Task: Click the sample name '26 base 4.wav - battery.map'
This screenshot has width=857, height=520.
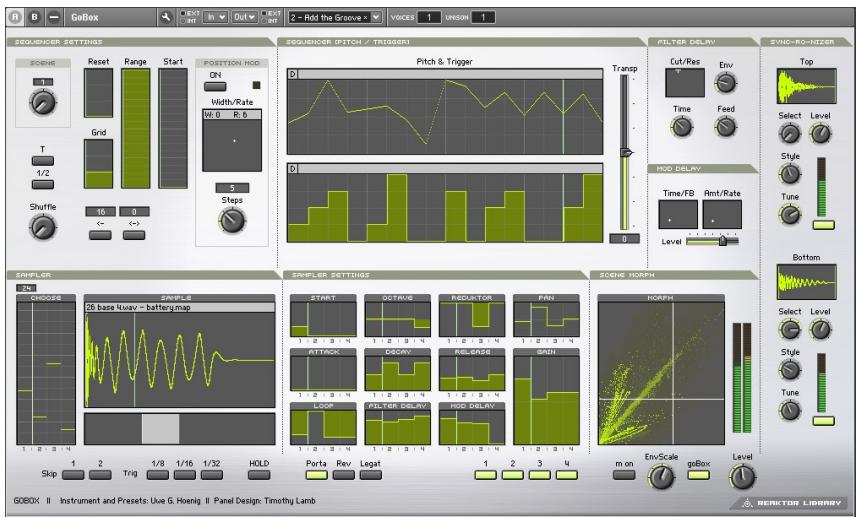Action: pos(138,307)
